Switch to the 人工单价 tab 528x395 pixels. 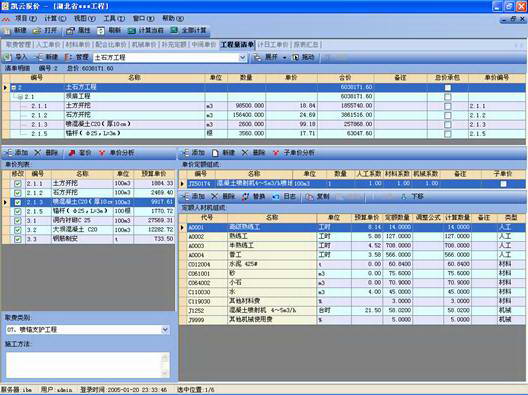tap(48, 44)
